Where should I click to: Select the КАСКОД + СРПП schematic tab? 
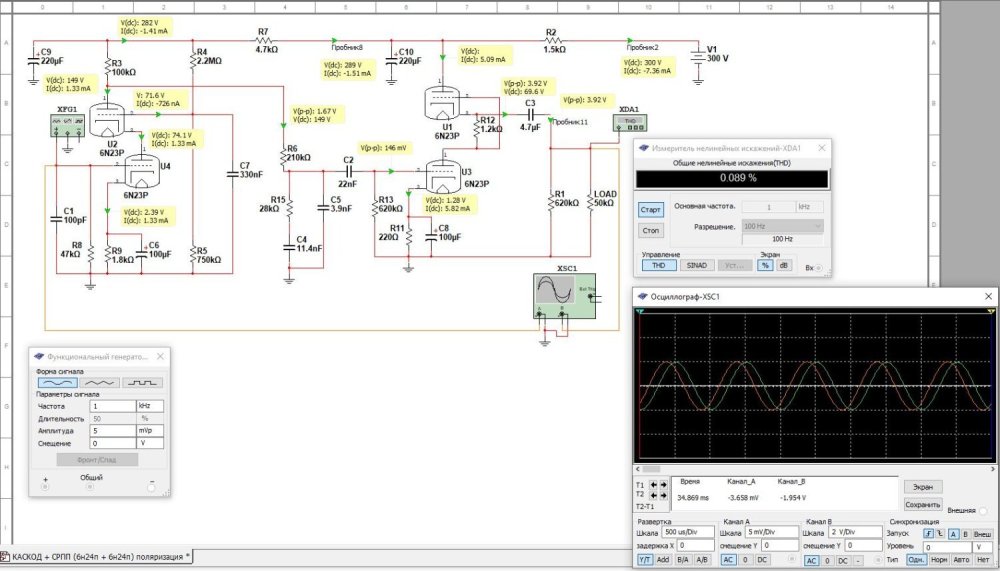pos(98,556)
